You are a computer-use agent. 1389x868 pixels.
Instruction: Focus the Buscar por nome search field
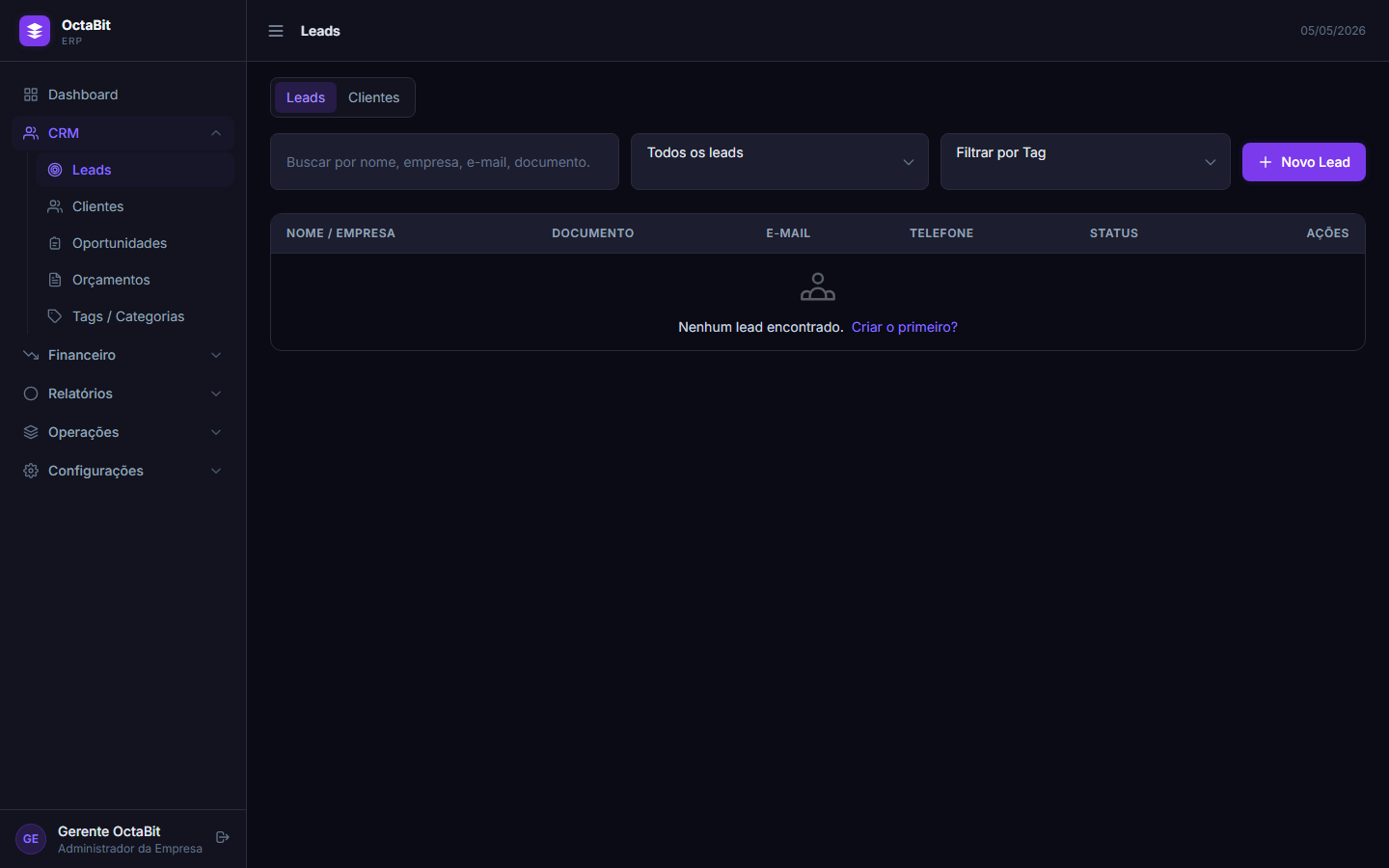[x=445, y=162]
